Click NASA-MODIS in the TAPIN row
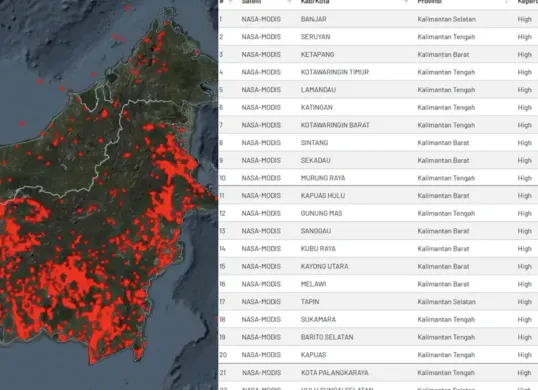Screen dimensions: 538x390 point(261,302)
